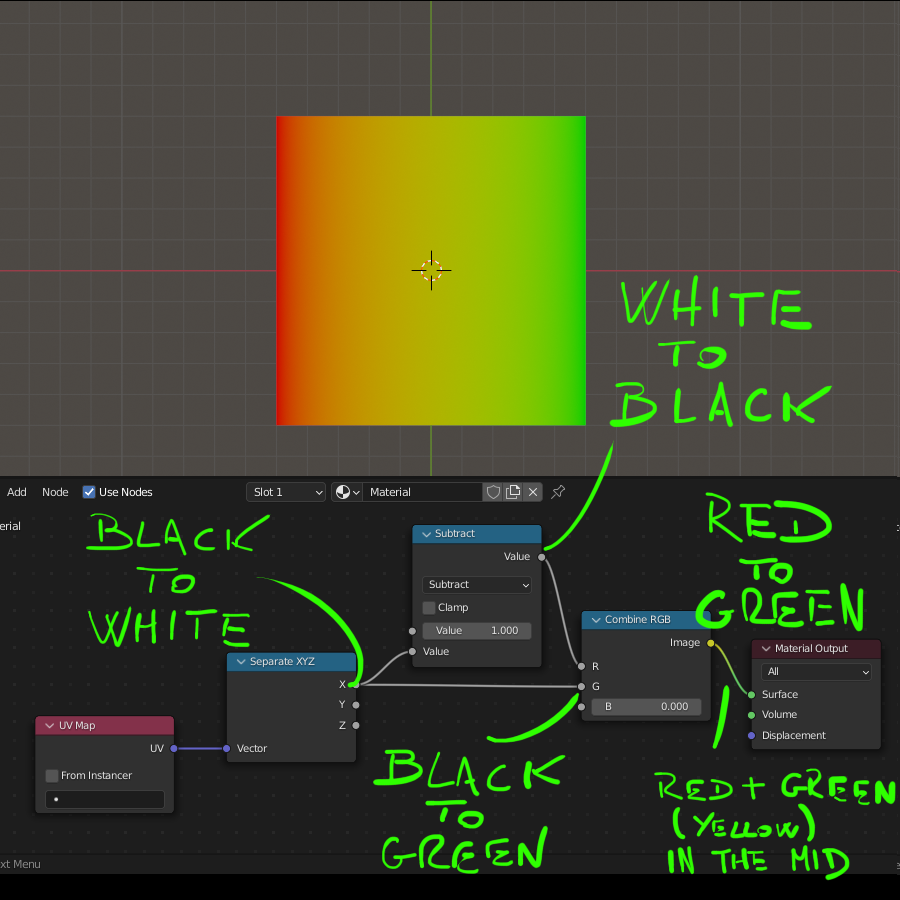Image resolution: width=900 pixels, height=900 pixels.
Task: Click the Subtract node Value output socket
Action: pos(541,557)
